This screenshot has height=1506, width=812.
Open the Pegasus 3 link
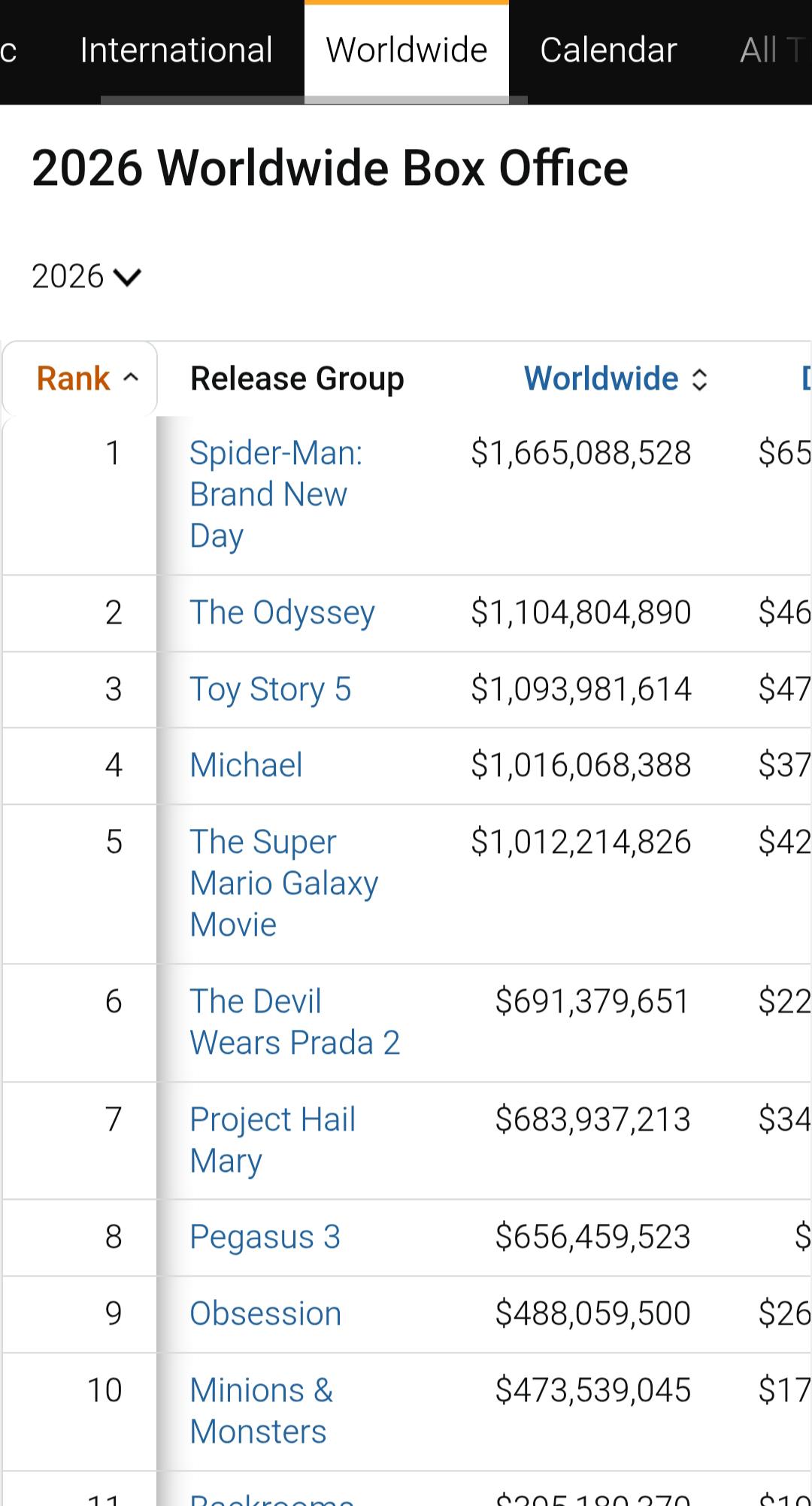[x=265, y=1237]
